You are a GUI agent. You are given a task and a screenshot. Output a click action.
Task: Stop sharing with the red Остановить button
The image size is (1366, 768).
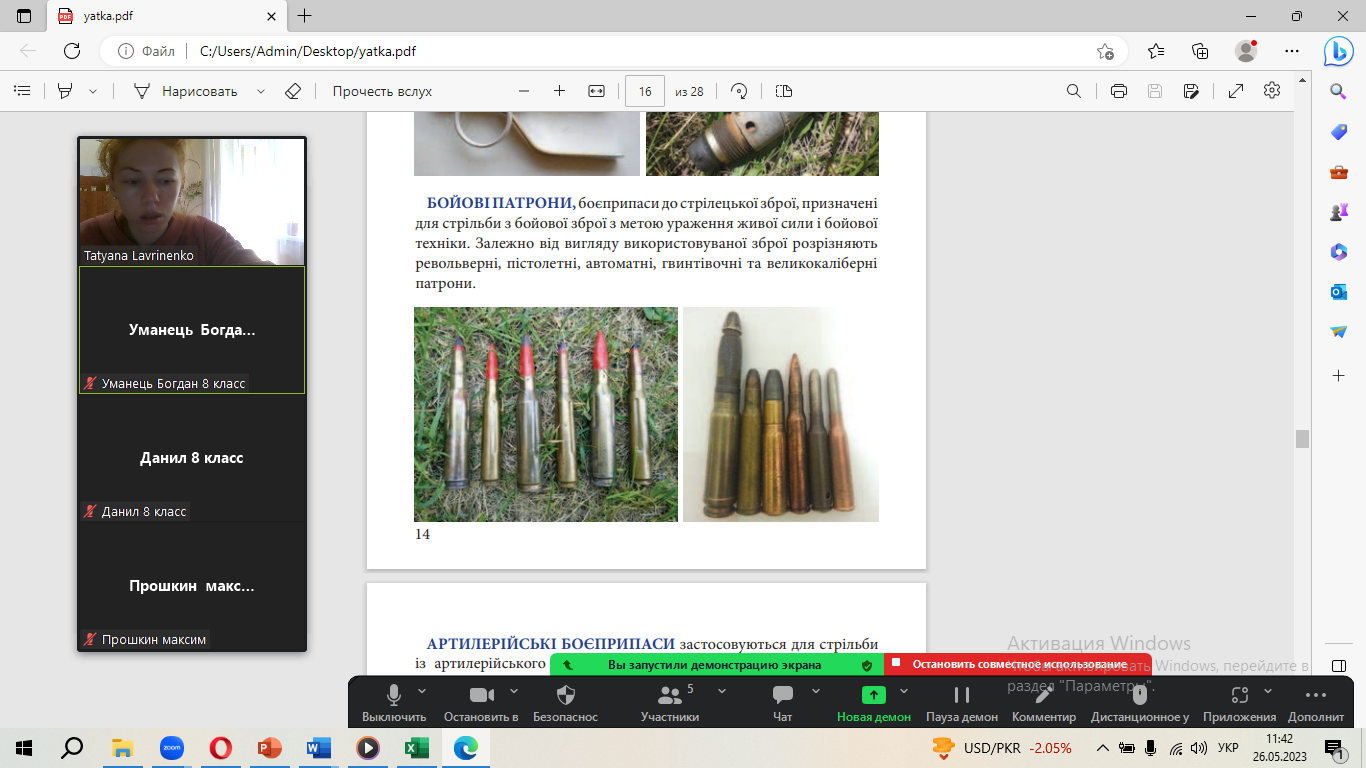(1017, 664)
